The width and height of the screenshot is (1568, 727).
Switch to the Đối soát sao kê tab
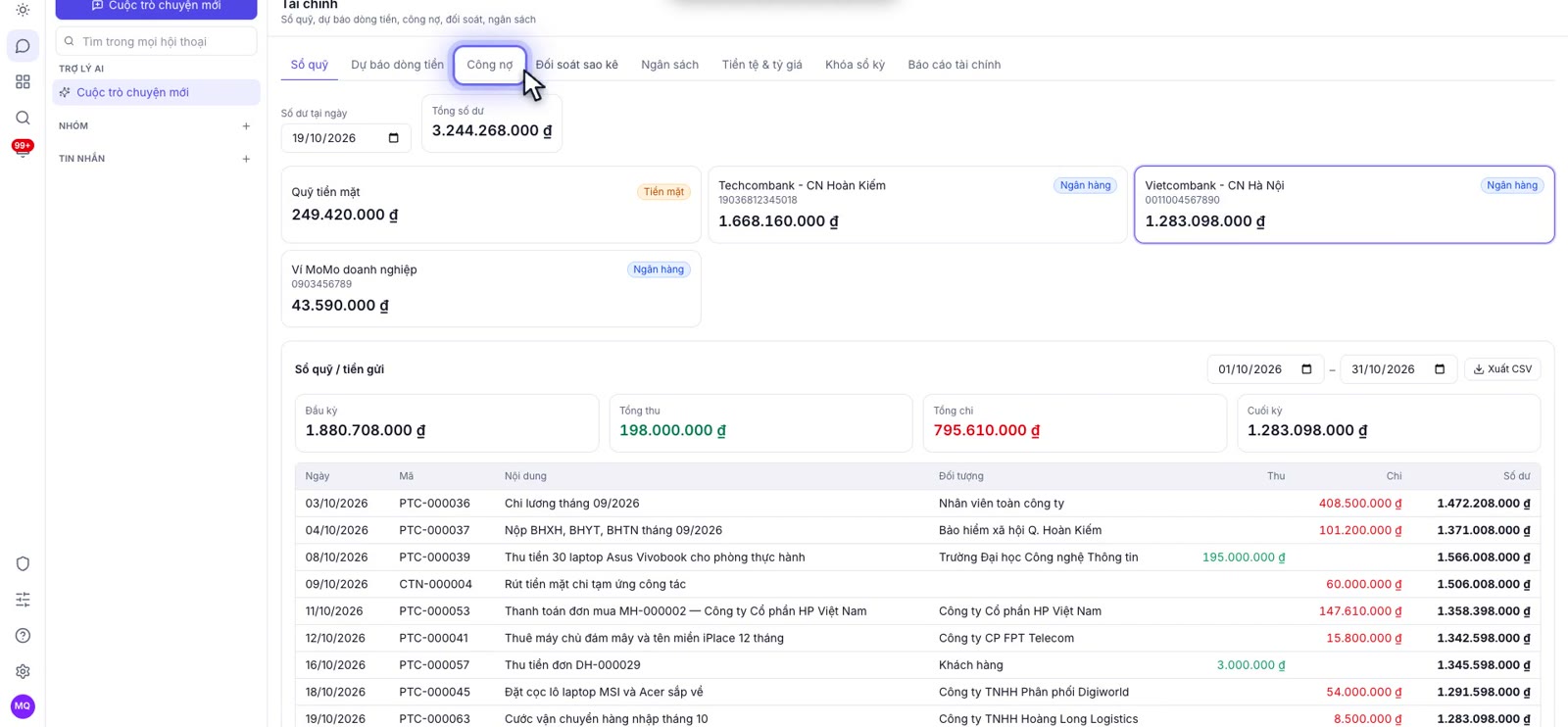click(576, 65)
